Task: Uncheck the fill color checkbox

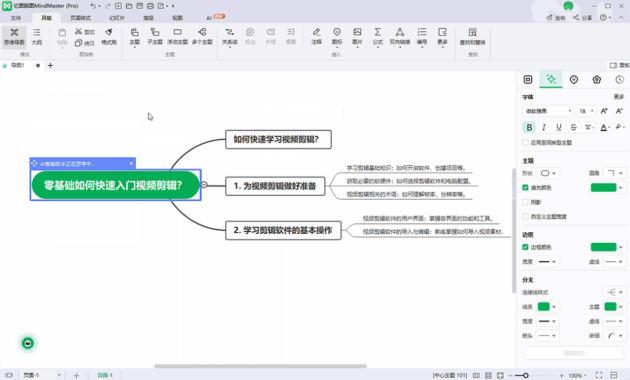Action: 525,188
